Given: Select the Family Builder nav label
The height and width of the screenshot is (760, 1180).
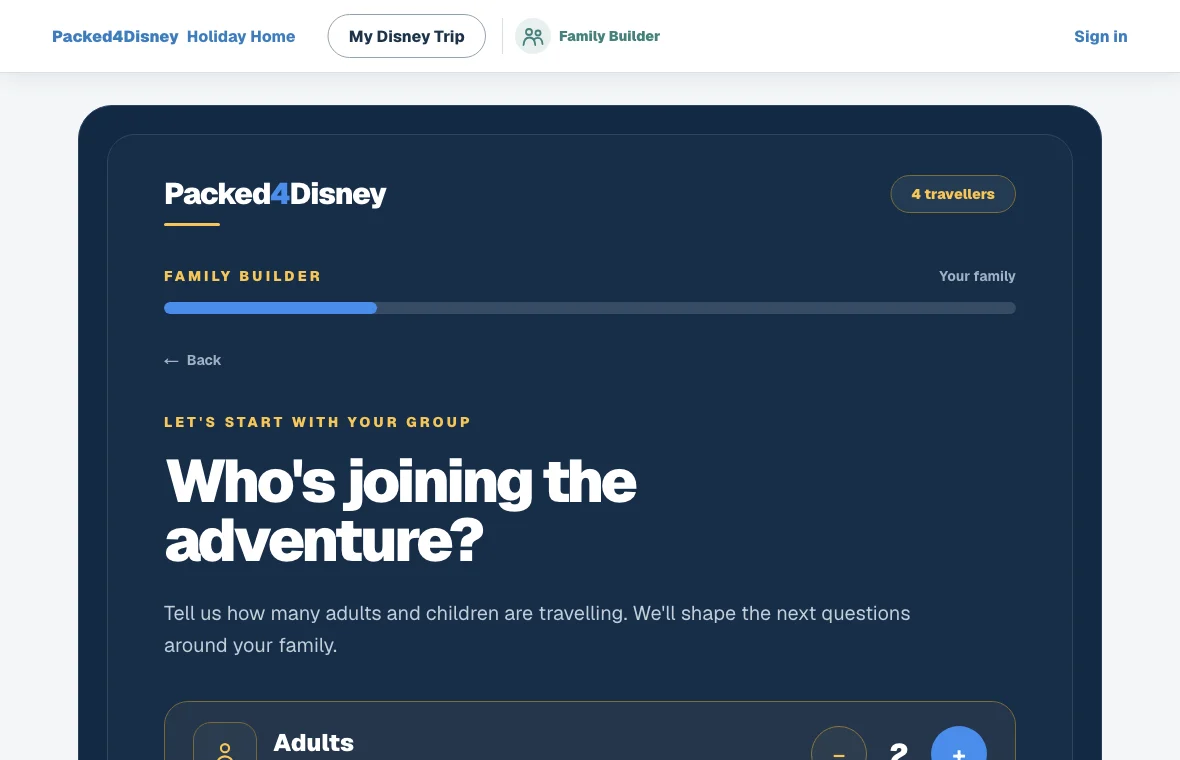Looking at the screenshot, I should pos(609,36).
